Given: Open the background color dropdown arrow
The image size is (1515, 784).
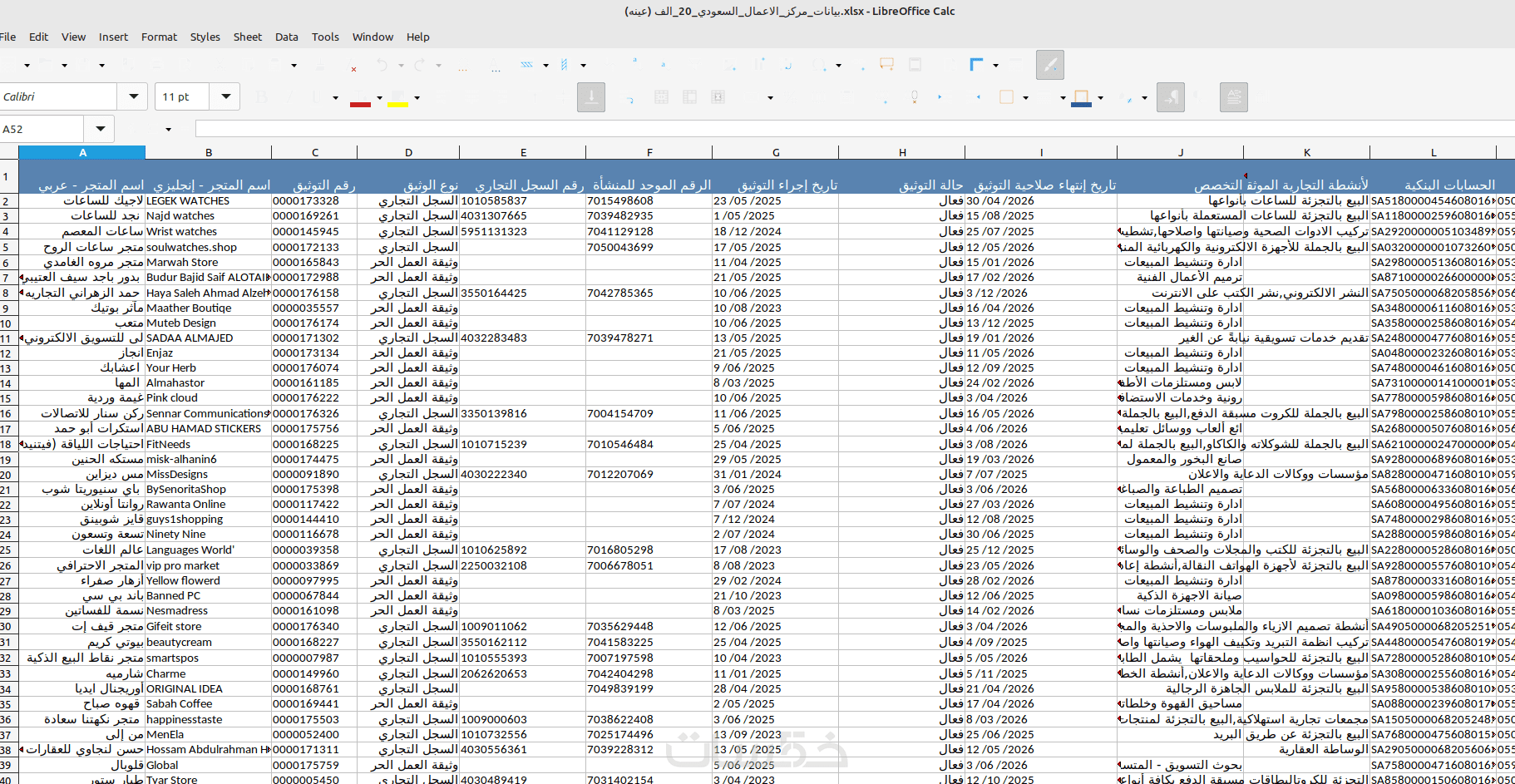Looking at the screenshot, I should [x=1100, y=98].
